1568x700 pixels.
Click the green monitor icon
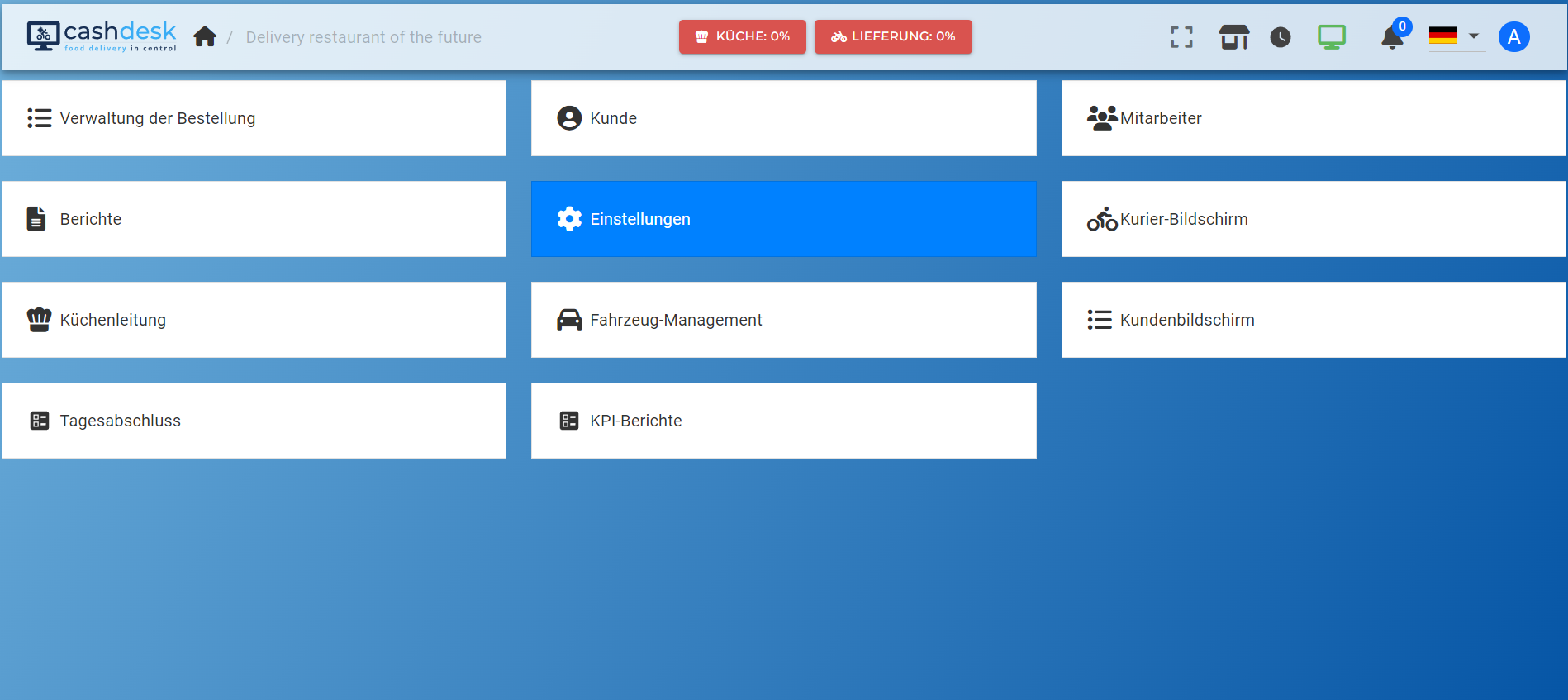1331,37
